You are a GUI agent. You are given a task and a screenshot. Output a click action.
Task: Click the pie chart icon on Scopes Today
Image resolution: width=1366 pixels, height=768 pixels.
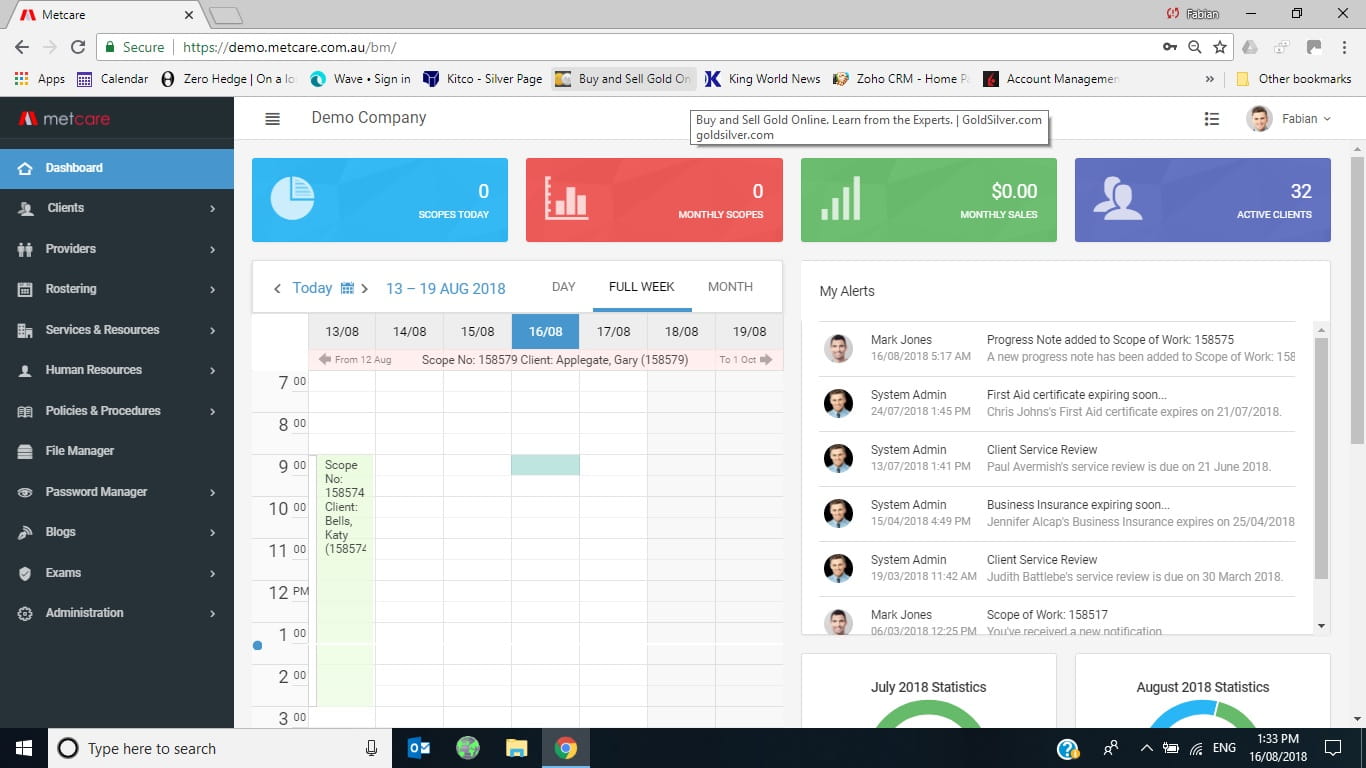point(292,198)
